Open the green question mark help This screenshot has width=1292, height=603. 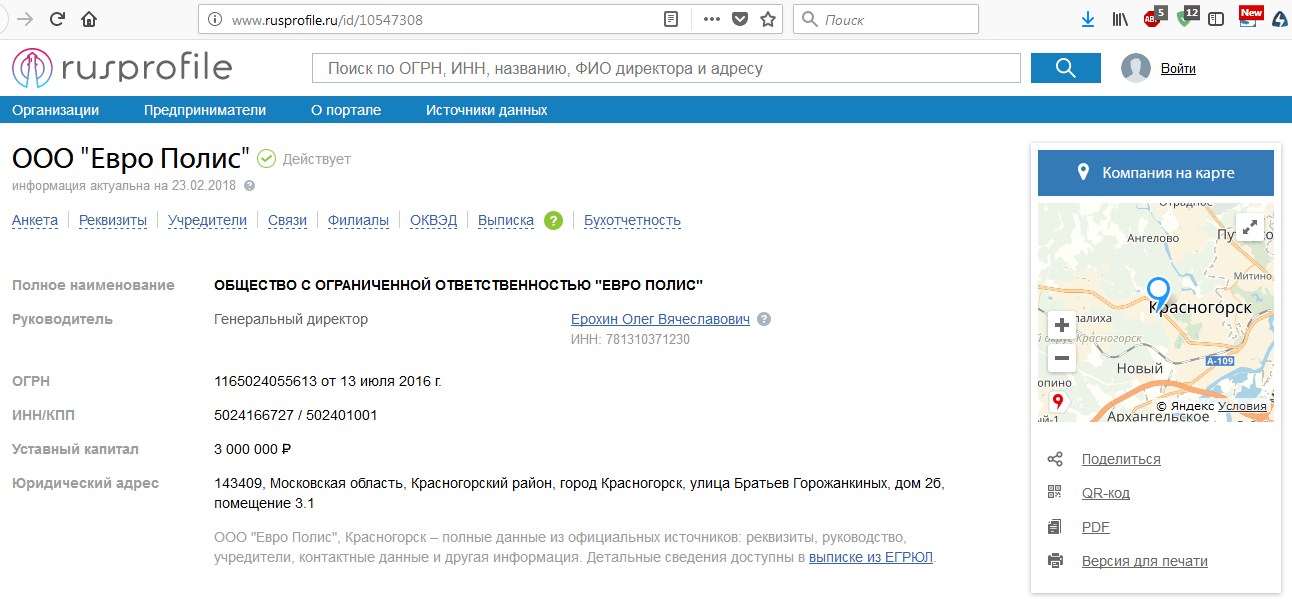point(554,220)
